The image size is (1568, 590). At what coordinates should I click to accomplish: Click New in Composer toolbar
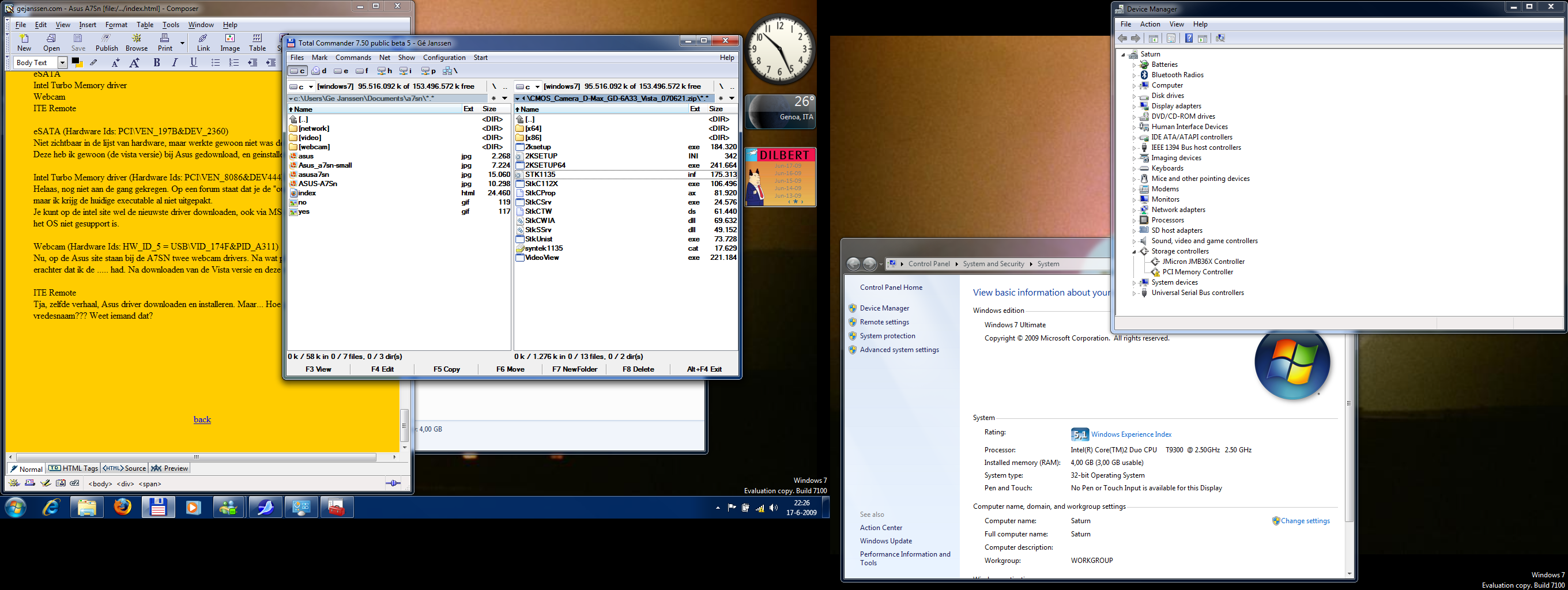(24, 43)
